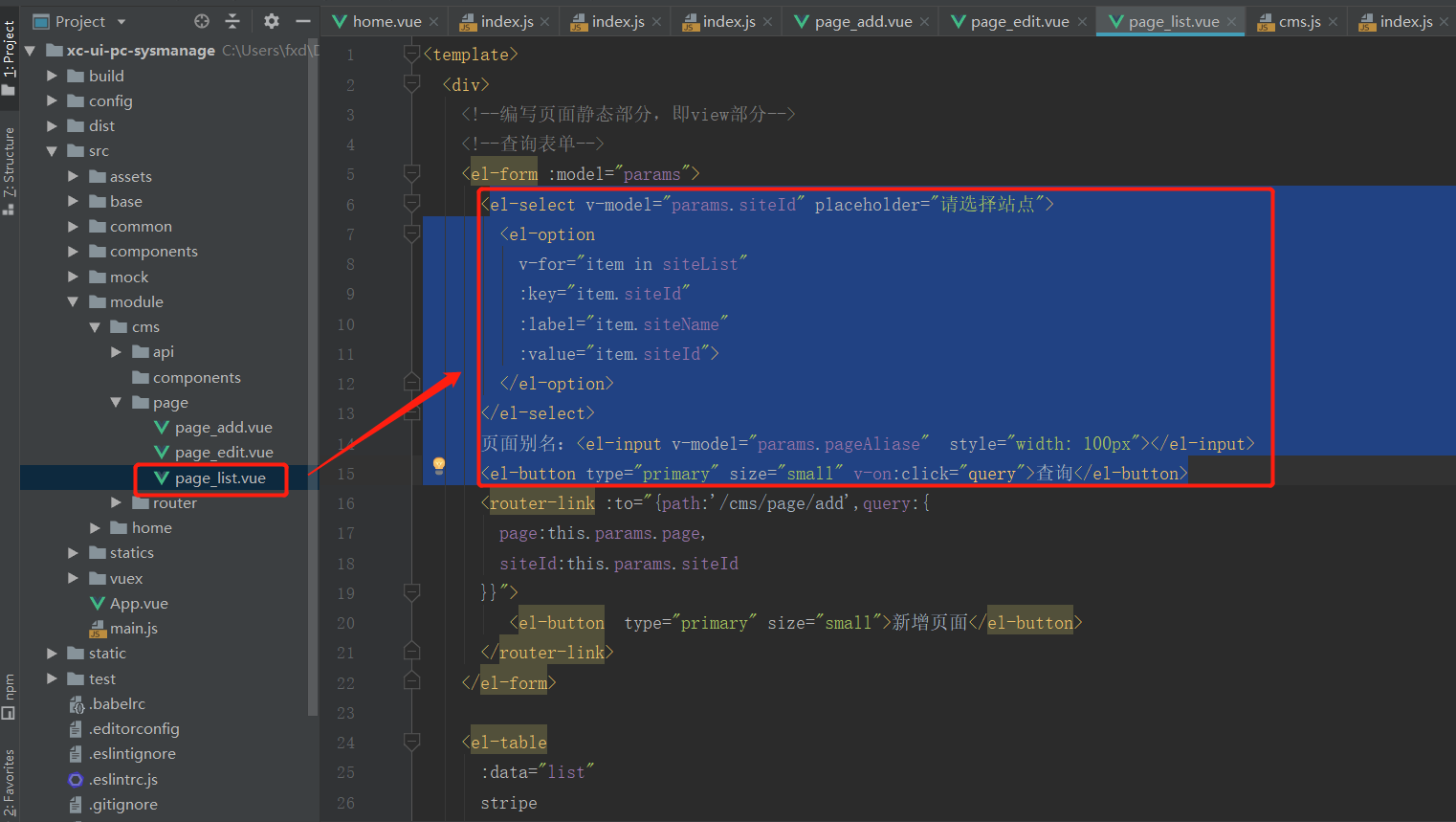The image size is (1456, 822).
Task: Select page_edit.vue in the project tree
Action: tap(224, 453)
